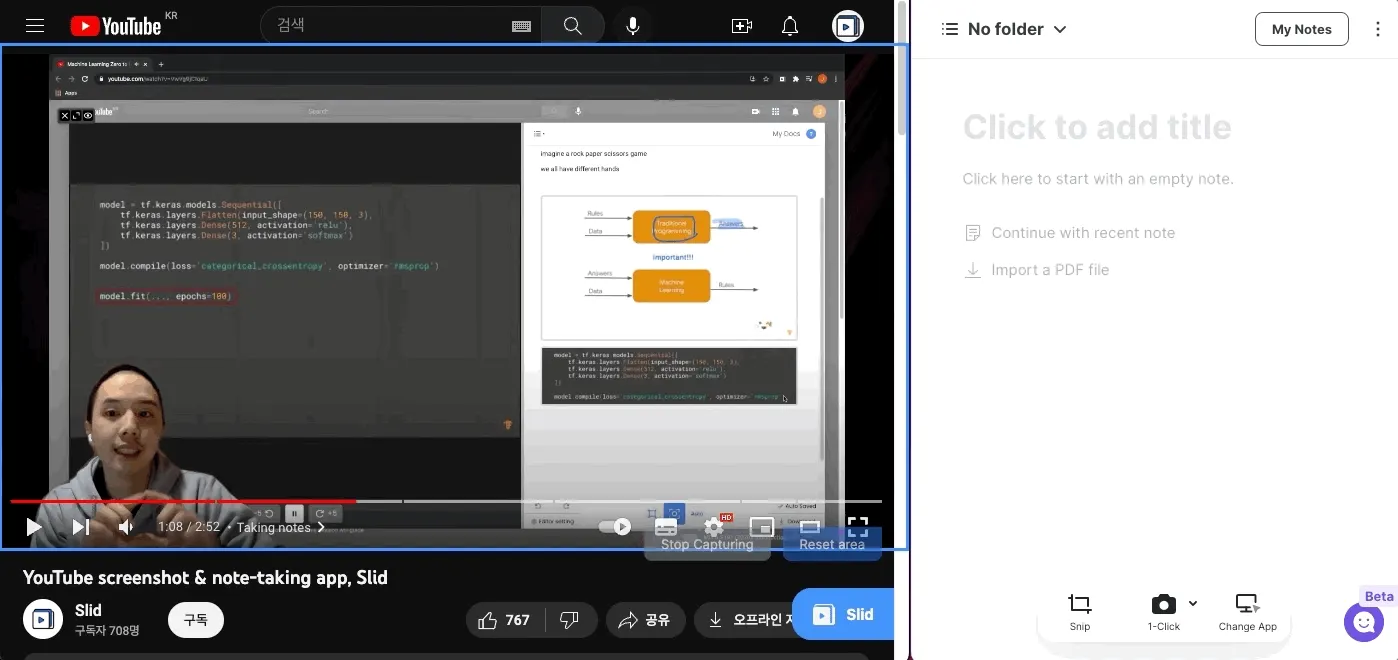Click Change App in the Slid toolbar
The image size is (1398, 660).
click(x=1247, y=612)
